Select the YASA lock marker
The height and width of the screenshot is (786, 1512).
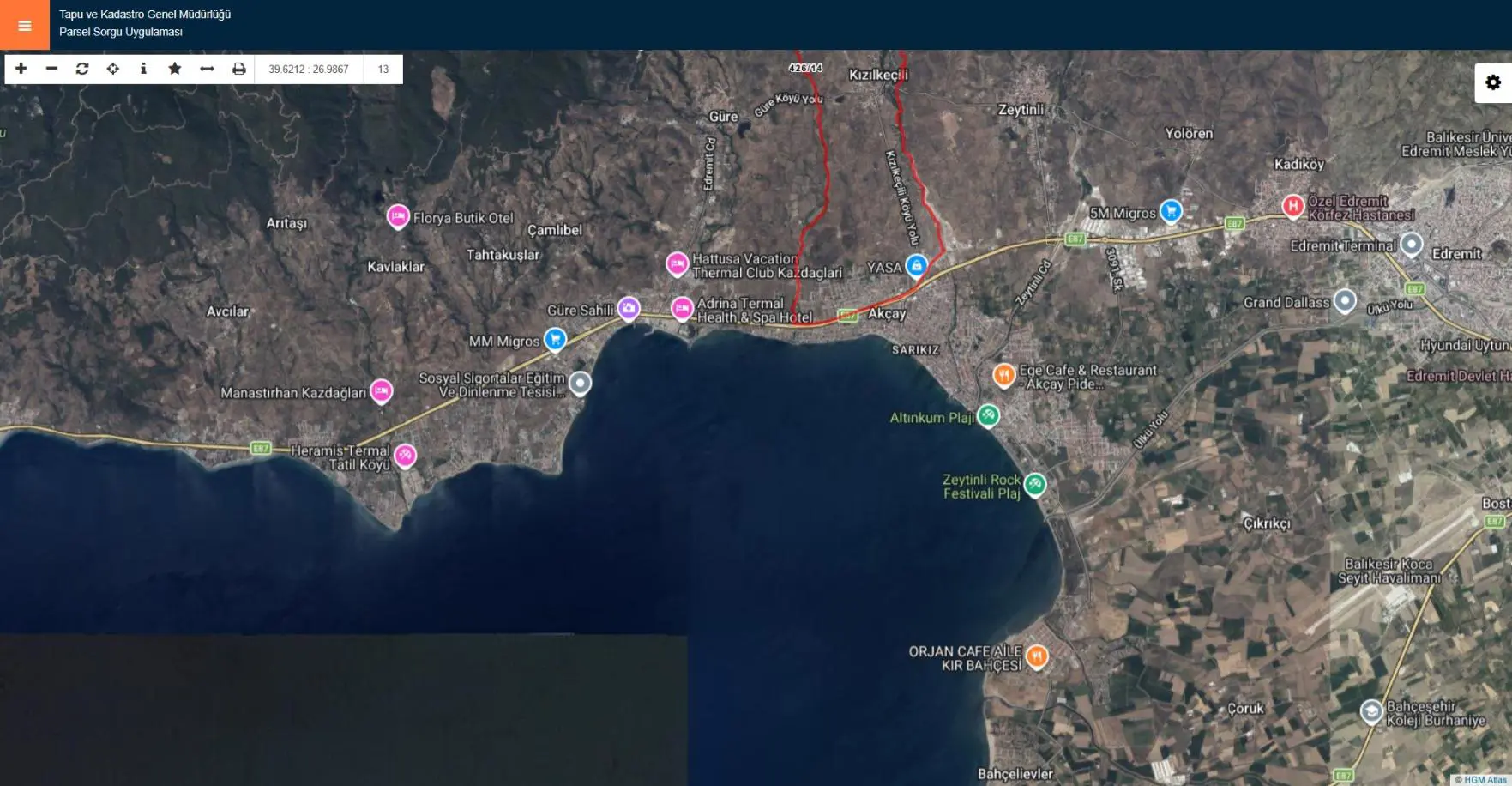[917, 266]
